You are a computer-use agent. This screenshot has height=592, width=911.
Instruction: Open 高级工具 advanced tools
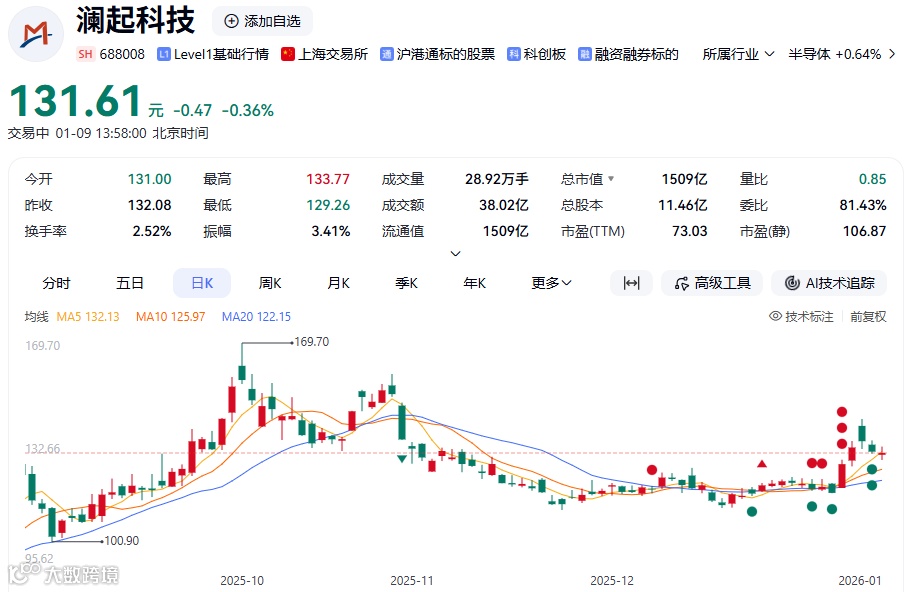(x=712, y=283)
